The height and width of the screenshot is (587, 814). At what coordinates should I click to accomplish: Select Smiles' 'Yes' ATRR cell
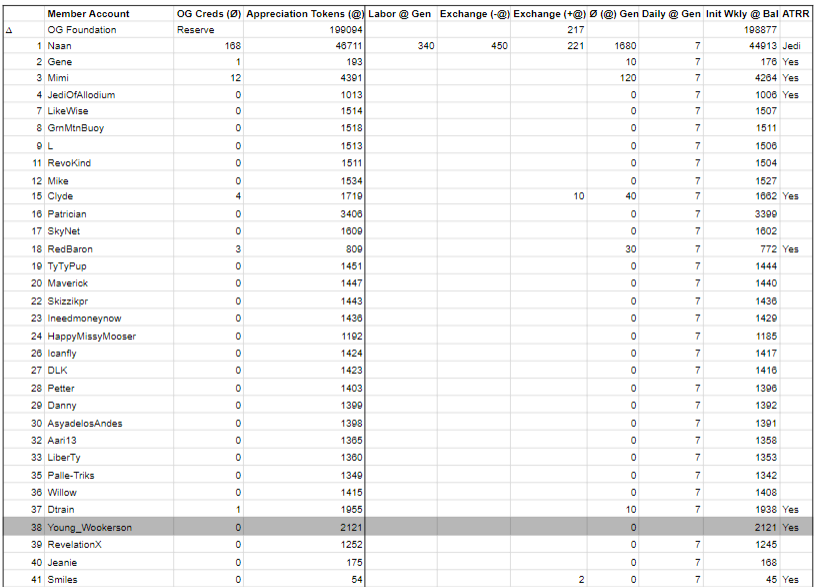tap(790, 580)
